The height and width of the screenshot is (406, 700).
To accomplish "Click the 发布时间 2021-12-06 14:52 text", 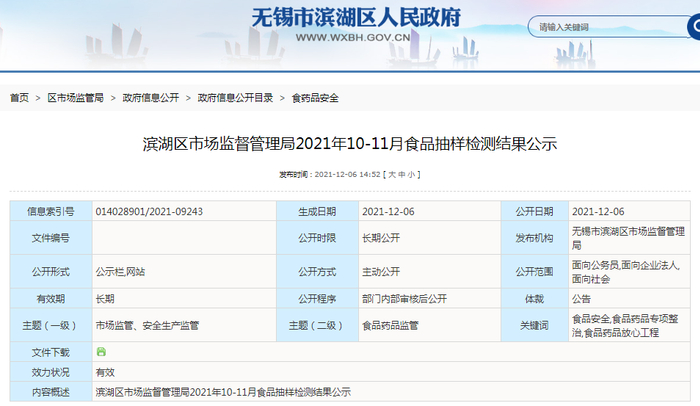I will point(329,175).
